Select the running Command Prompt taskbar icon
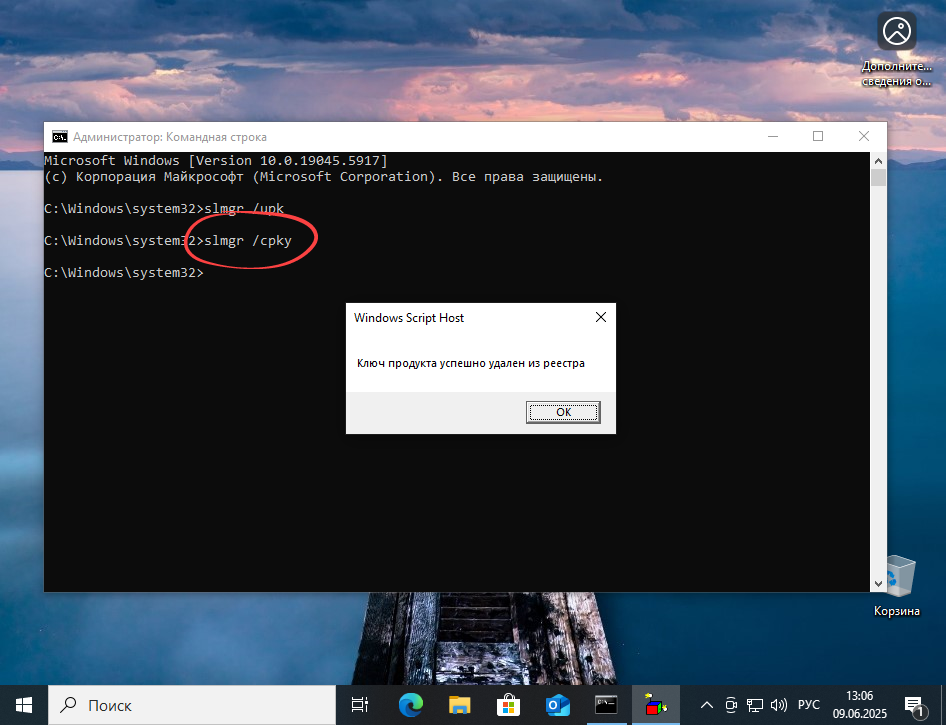946x725 pixels. (606, 705)
